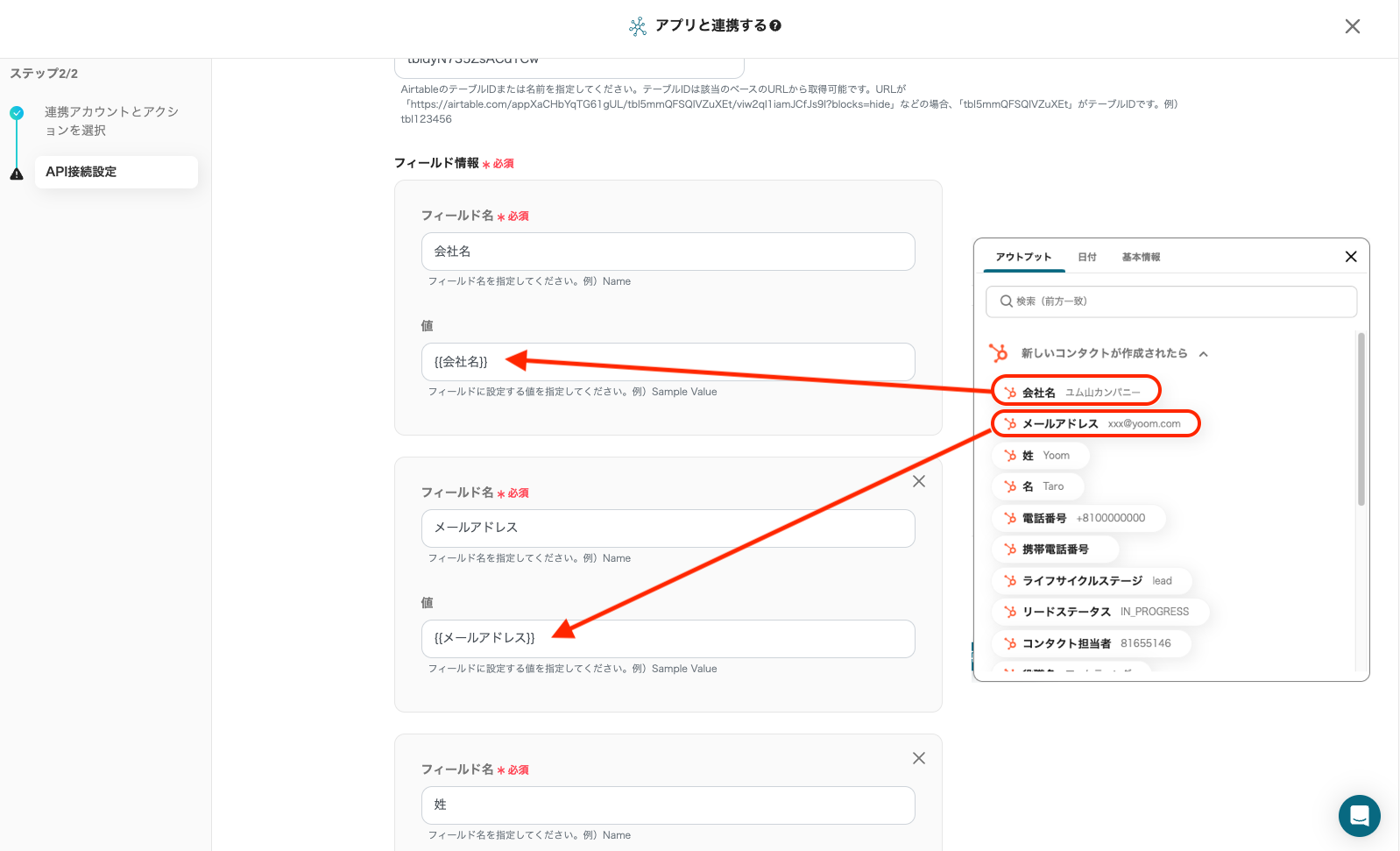Open the chat support bubble icon
This screenshot has height=851, width=1400.
tap(1359, 815)
